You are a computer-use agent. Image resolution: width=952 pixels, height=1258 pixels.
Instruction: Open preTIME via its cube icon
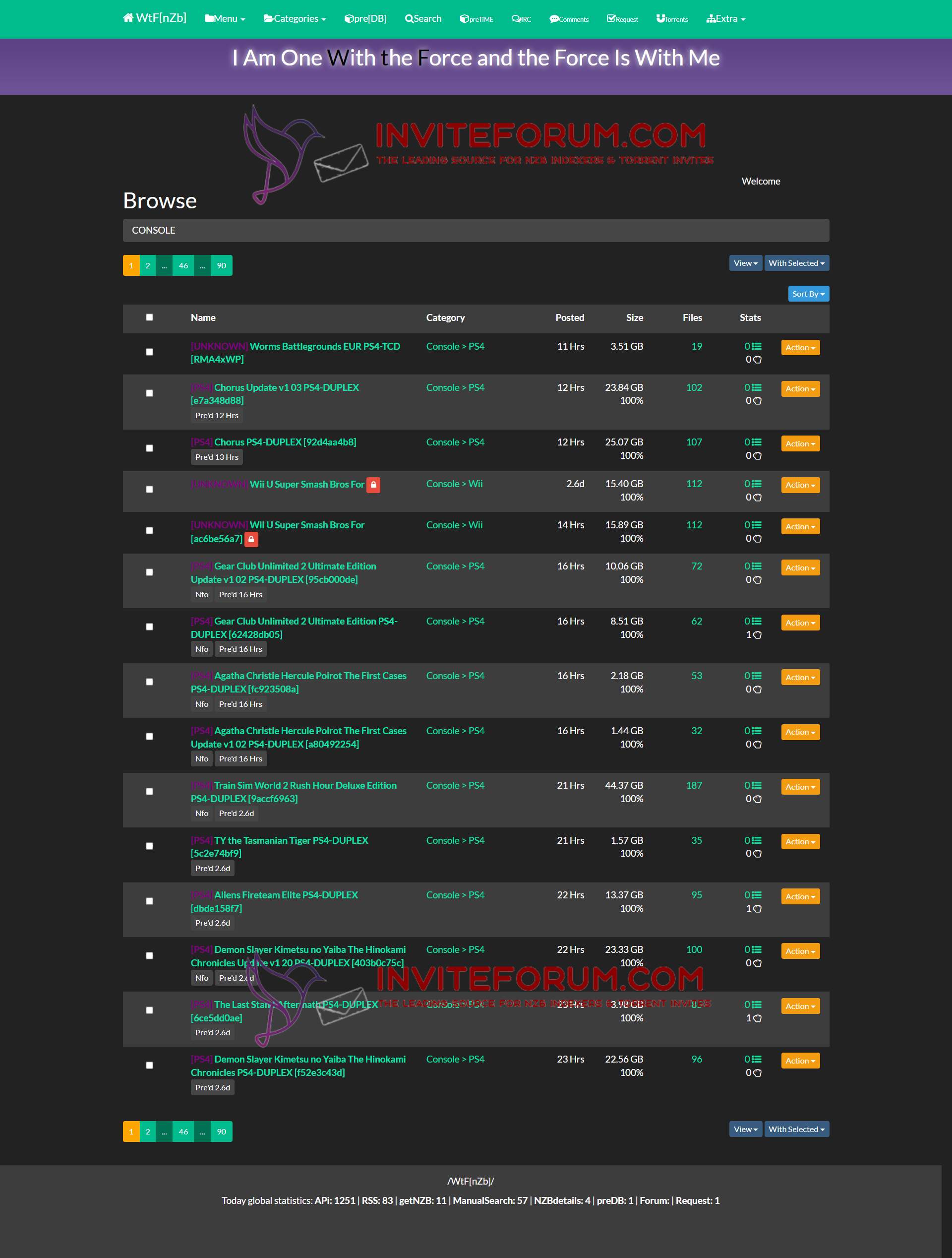pos(465,19)
